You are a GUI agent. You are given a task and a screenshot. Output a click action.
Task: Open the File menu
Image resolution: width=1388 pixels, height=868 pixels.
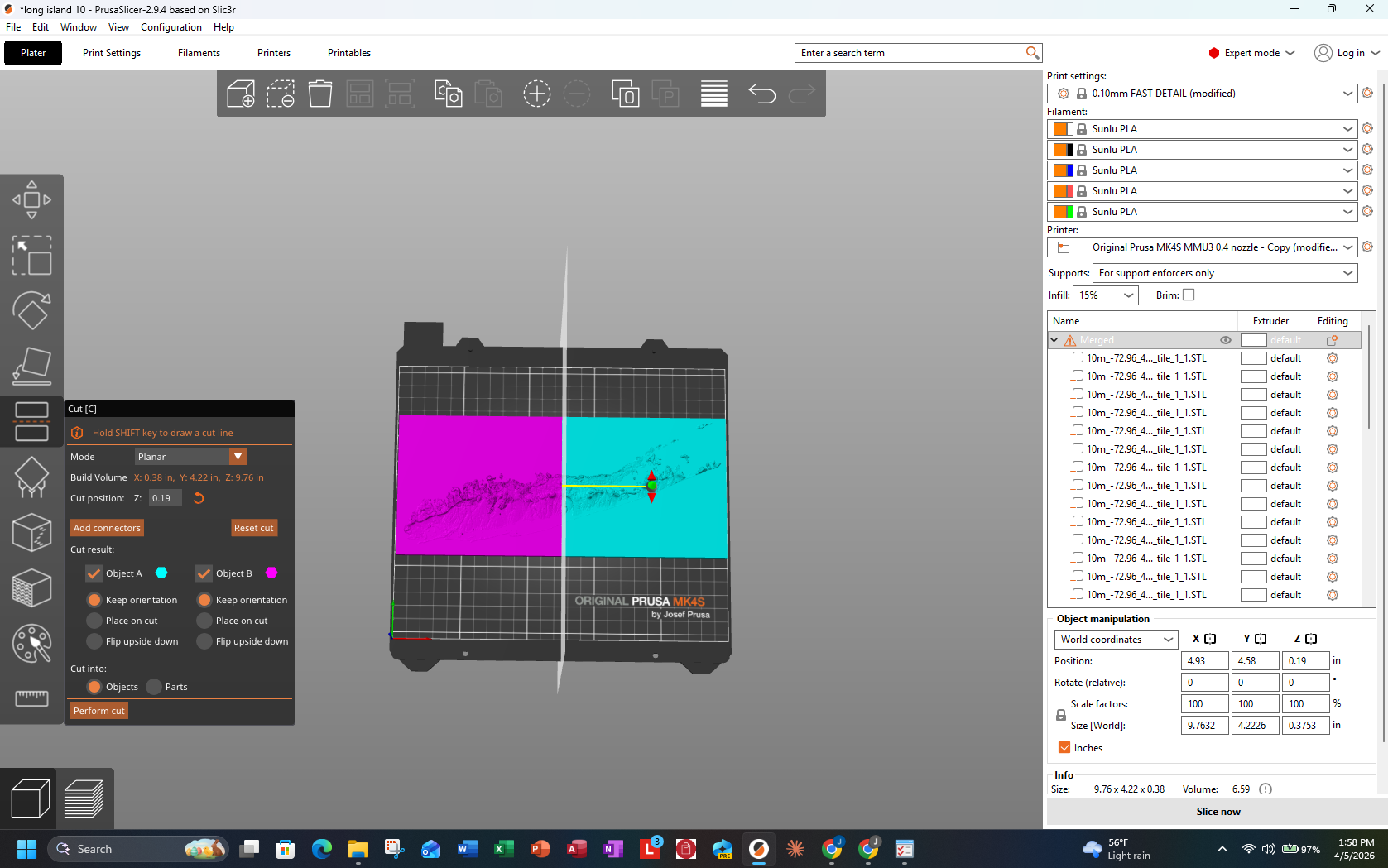point(13,27)
